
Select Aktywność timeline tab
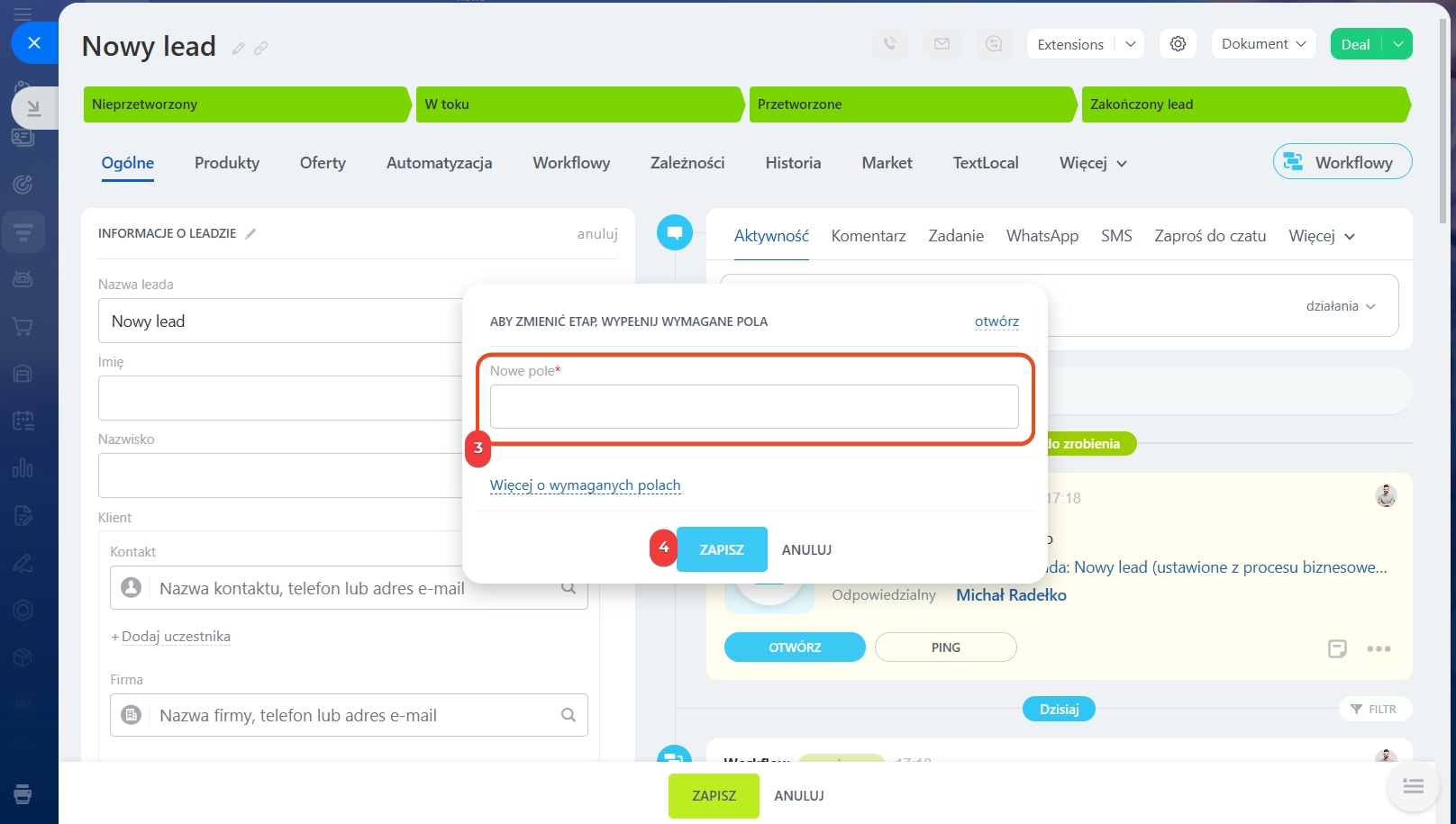coord(771,236)
